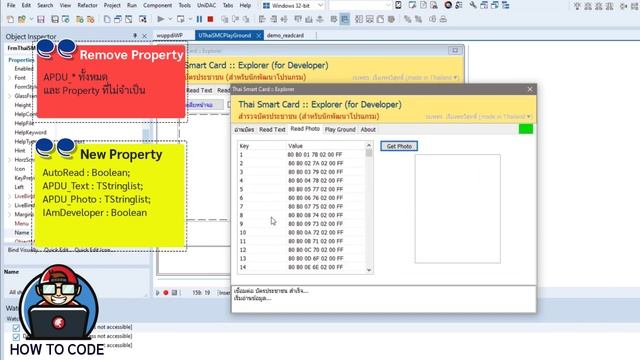Click the empty photo preview box
The image size is (640, 360).
(458, 209)
